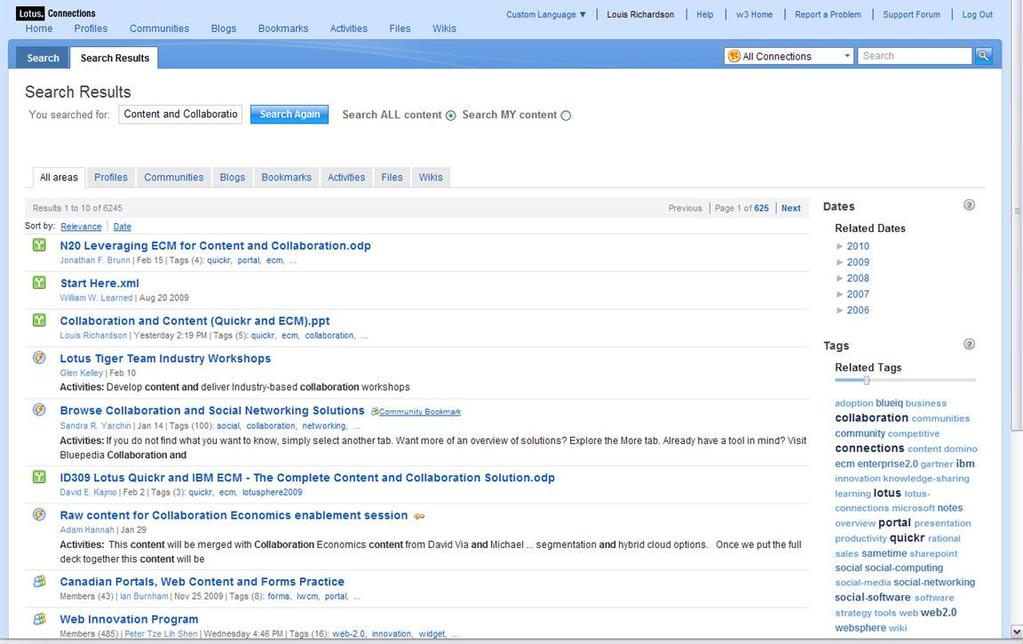The width and height of the screenshot is (1023, 644).
Task: Click the Lotus Connections logo
Action: 56,13
